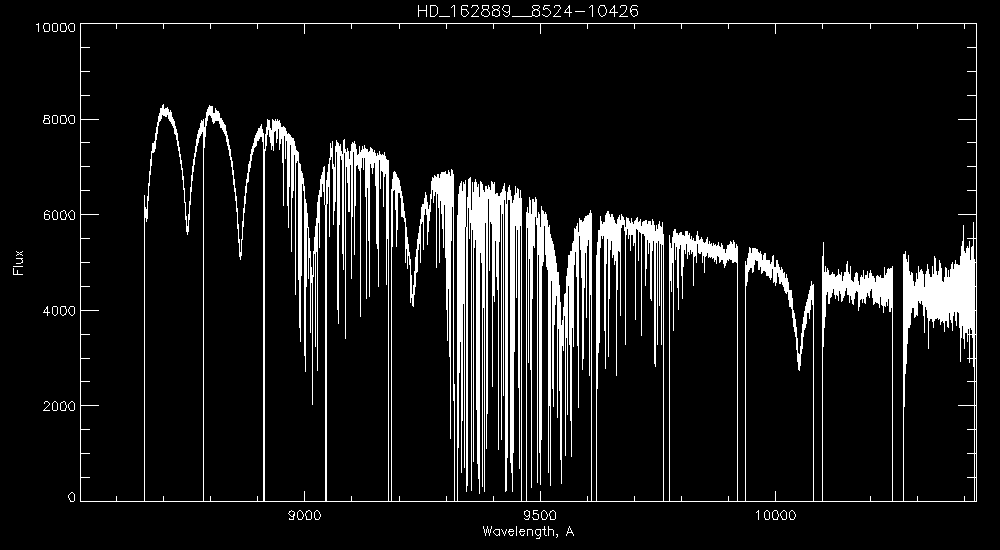Click the 9000 wavelength tick label
The image size is (1000, 550).
(x=304, y=516)
